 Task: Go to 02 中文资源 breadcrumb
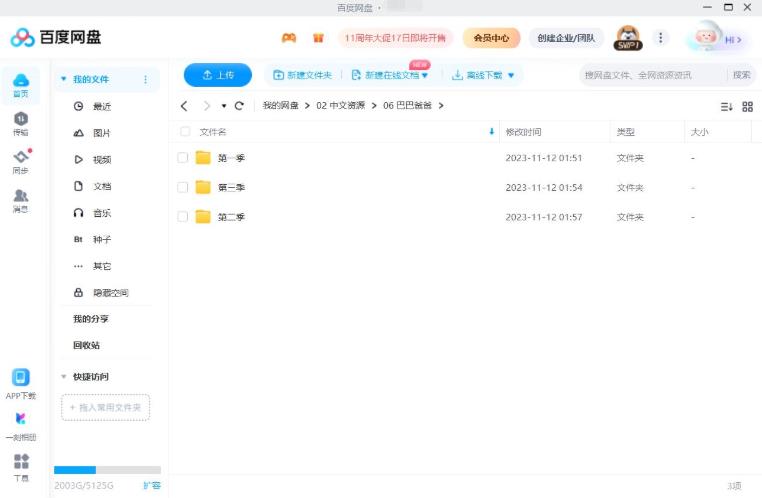tap(340, 105)
